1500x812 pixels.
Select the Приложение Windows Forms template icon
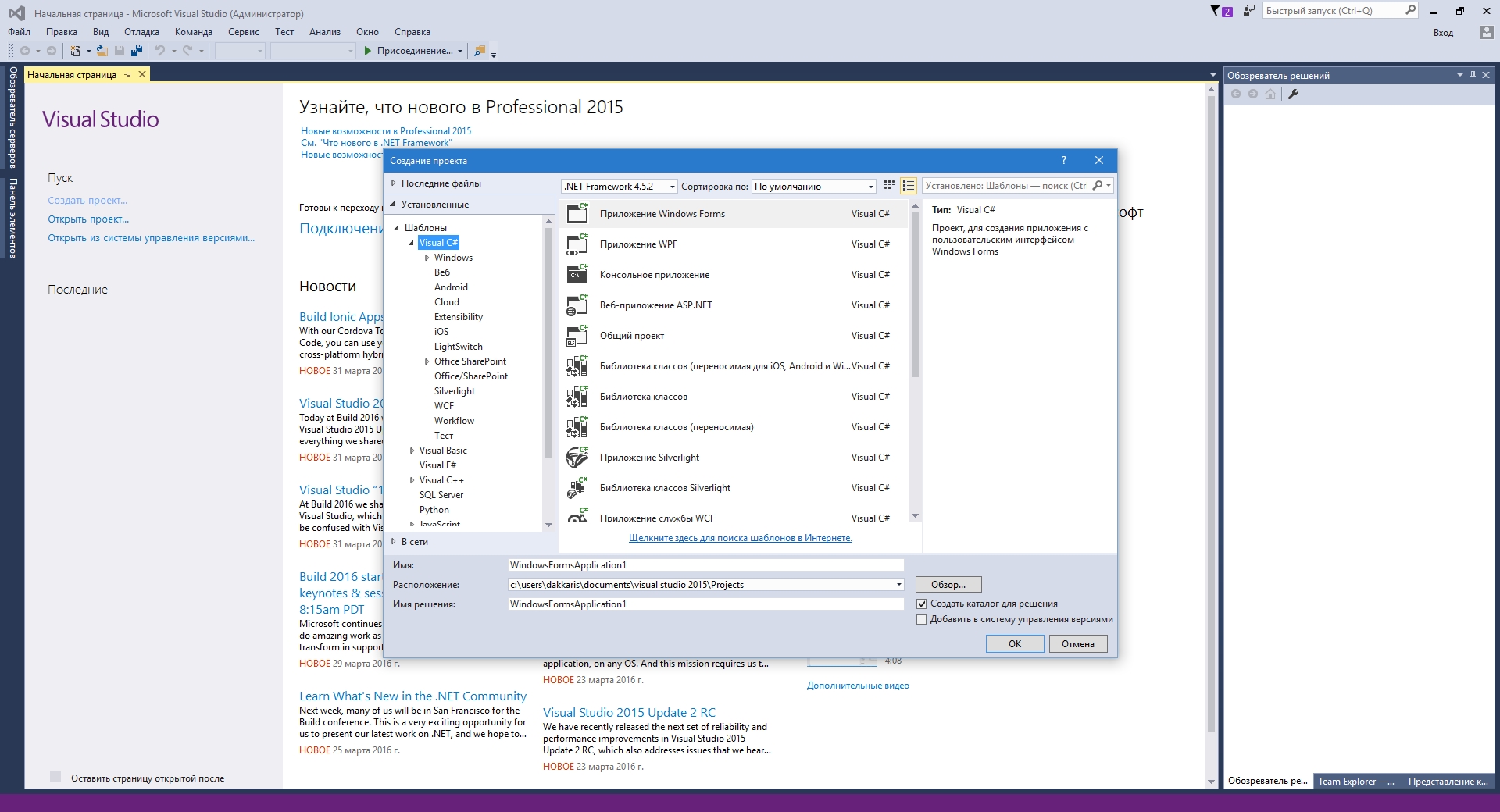tap(577, 213)
